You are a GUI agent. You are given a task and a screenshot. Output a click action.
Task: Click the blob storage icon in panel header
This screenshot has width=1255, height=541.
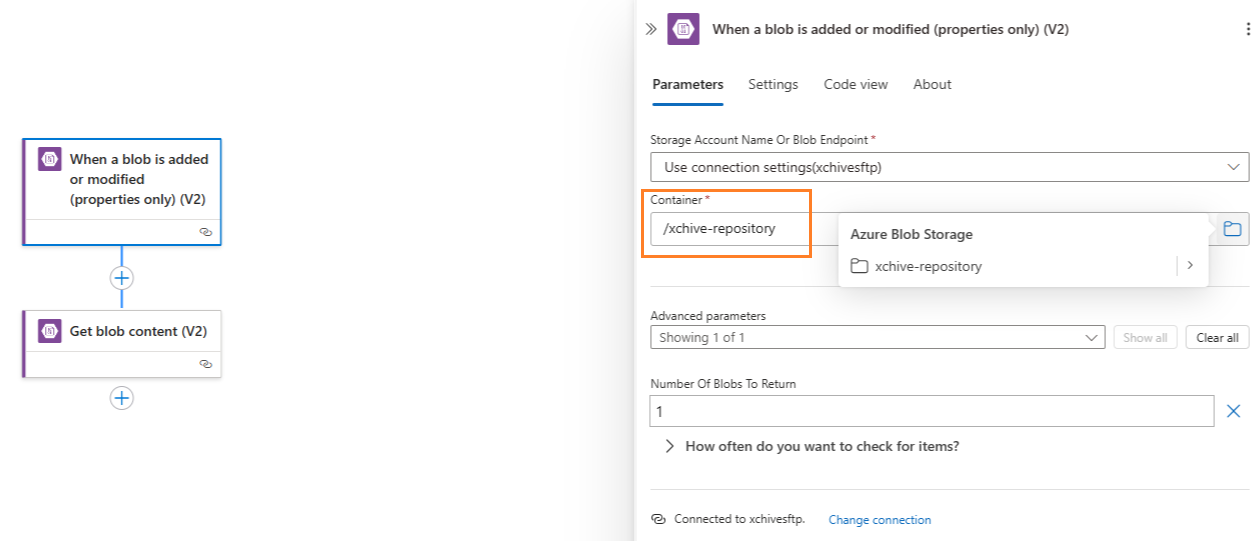tap(684, 29)
